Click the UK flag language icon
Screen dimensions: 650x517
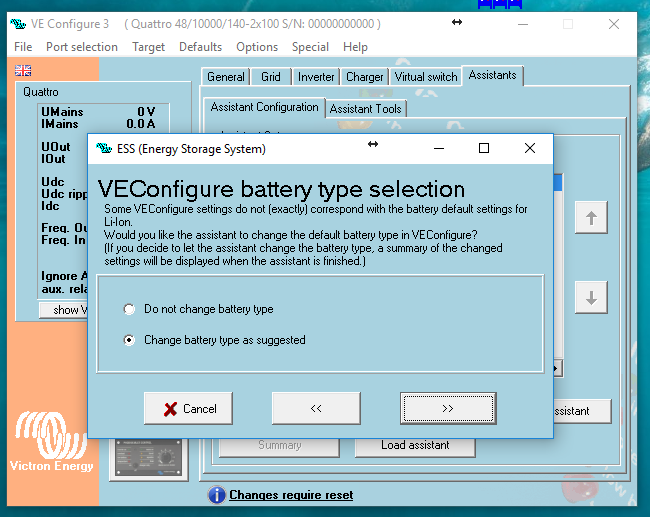[23, 70]
